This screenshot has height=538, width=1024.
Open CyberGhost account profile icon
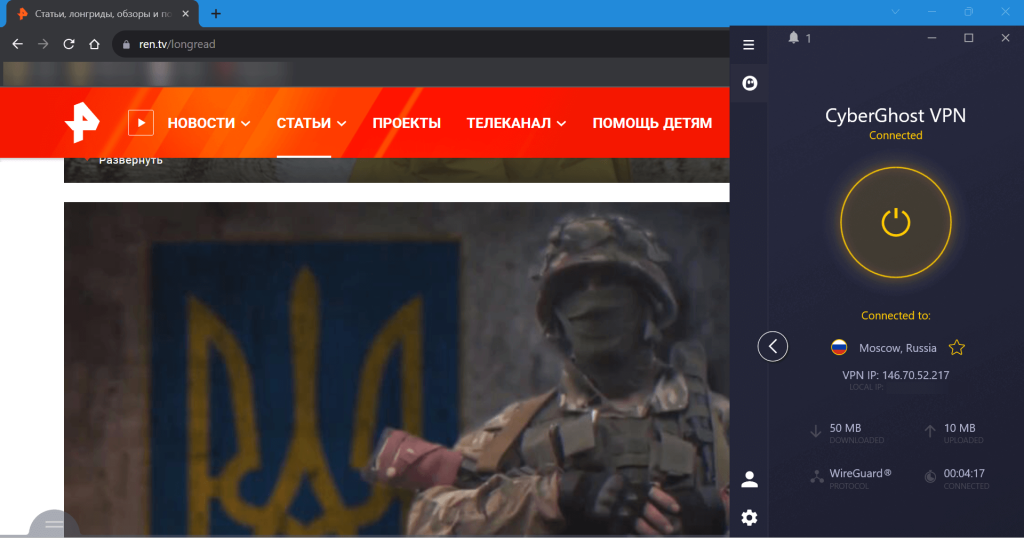pos(749,479)
